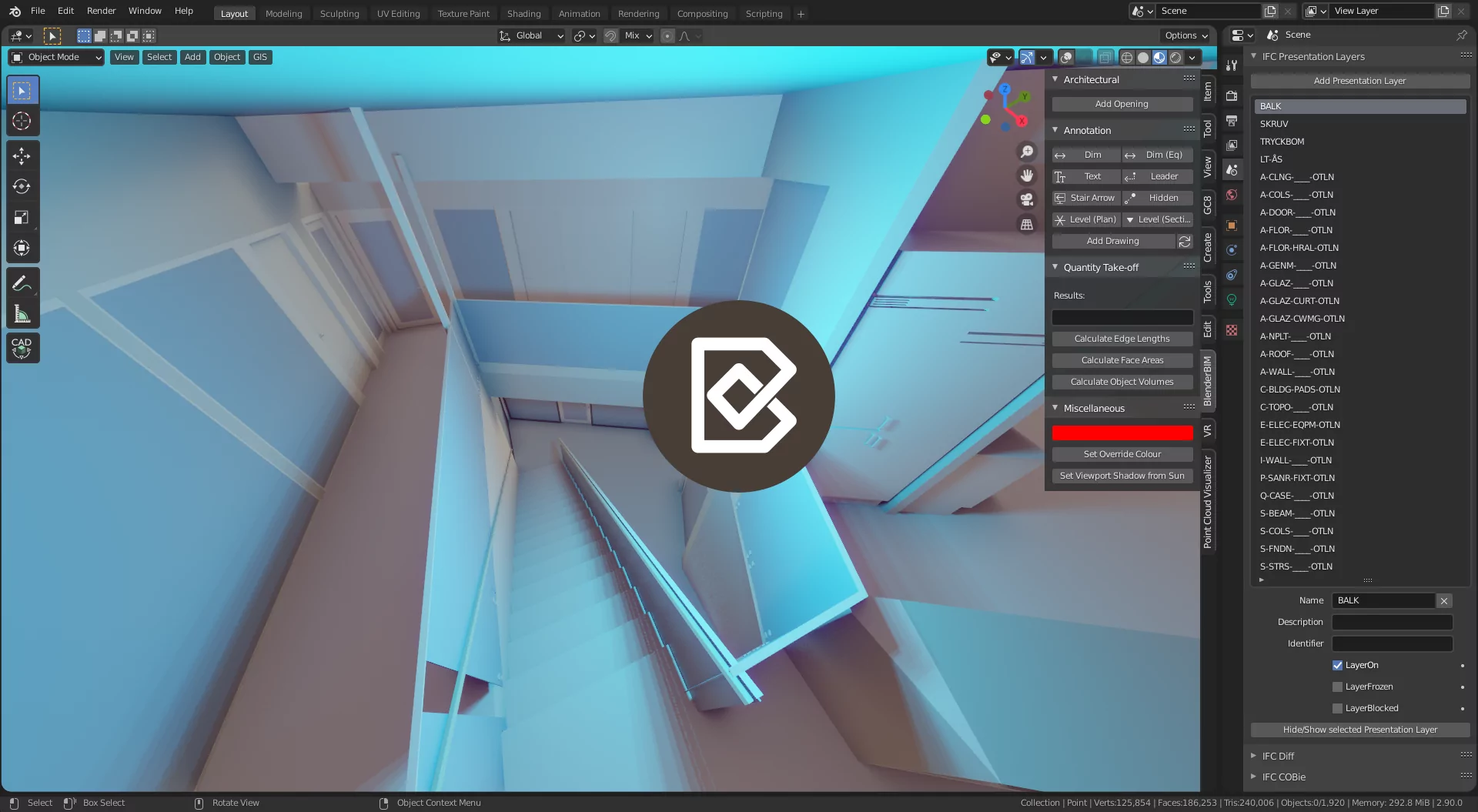
Task: Click the X clear Name field button
Action: [1444, 600]
